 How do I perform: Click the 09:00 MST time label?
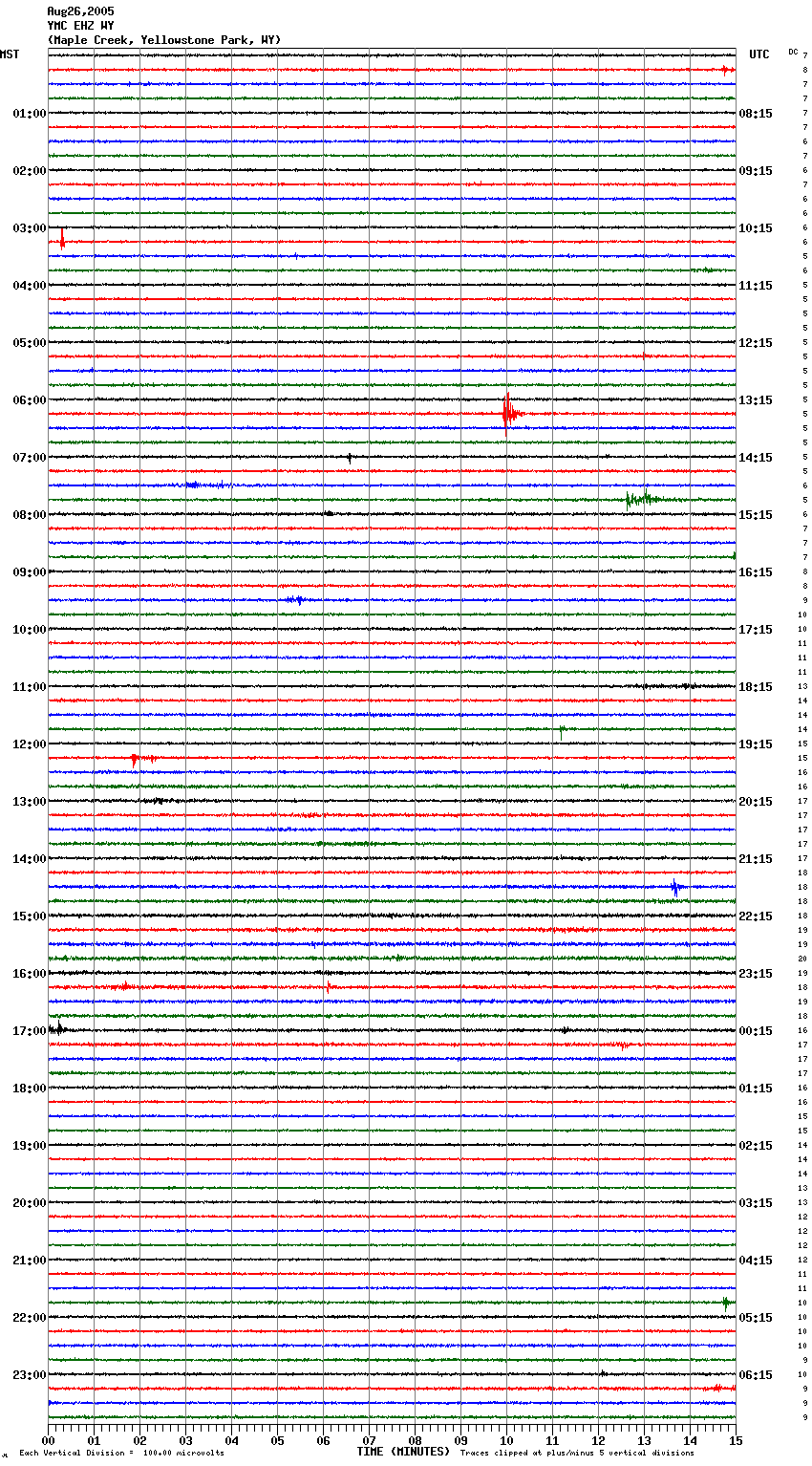coord(30,572)
